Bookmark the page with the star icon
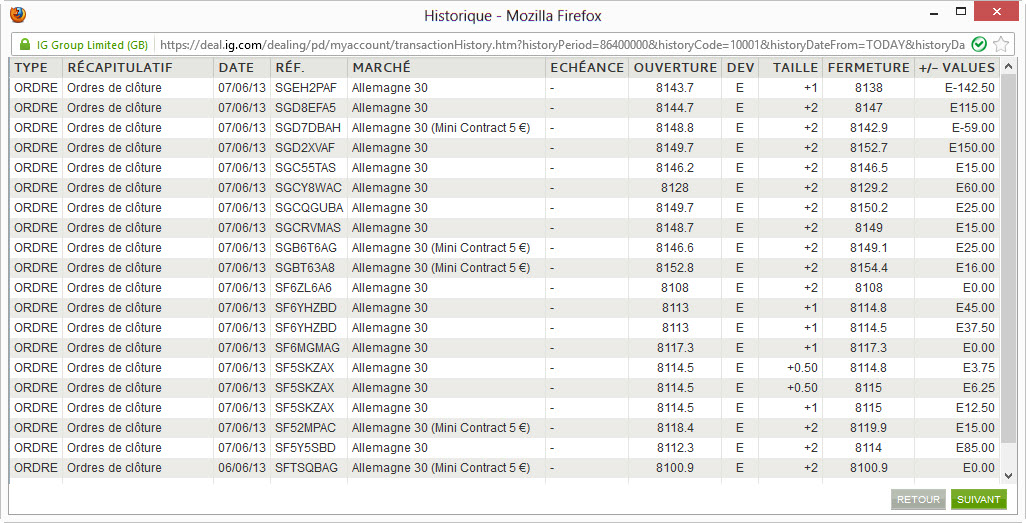The width and height of the screenshot is (1026, 523). [x=1000, y=45]
